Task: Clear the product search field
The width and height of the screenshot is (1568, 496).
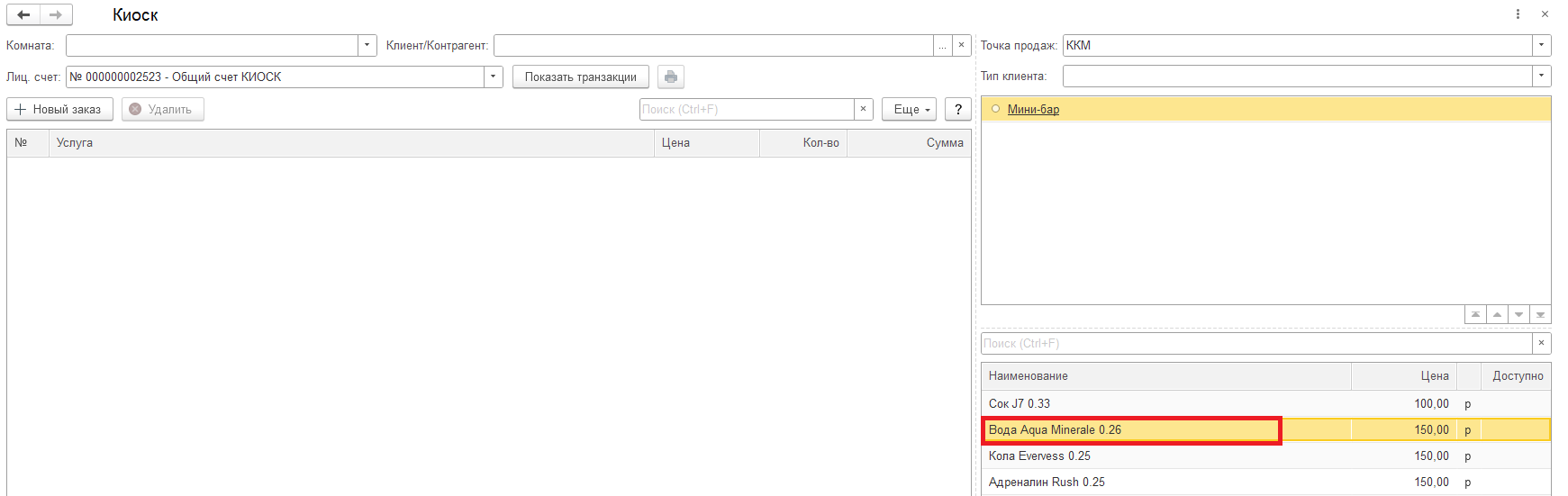Action: click(1541, 343)
